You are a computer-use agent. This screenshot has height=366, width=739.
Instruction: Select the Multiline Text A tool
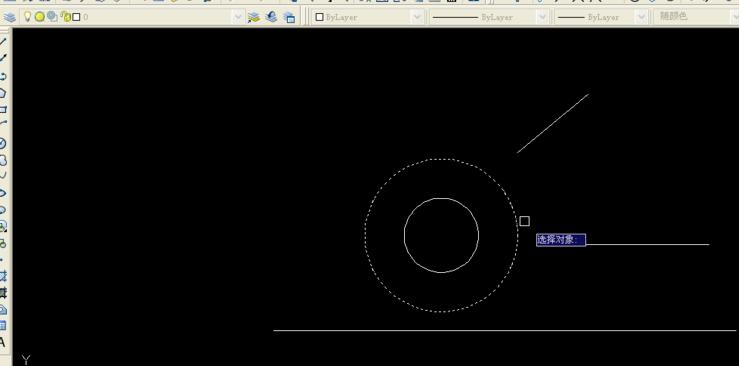coord(2,342)
